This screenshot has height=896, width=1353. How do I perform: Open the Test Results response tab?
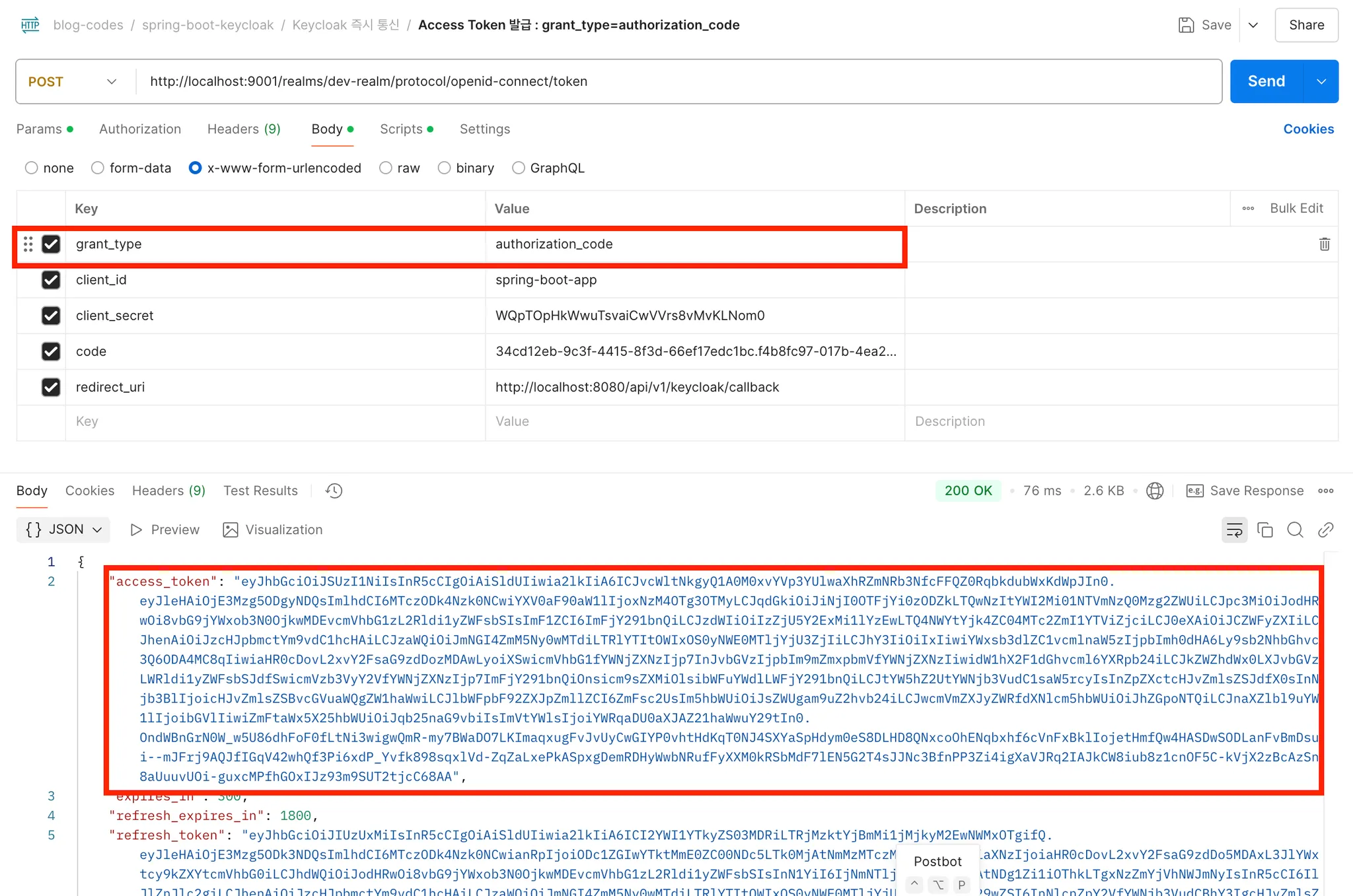click(260, 491)
